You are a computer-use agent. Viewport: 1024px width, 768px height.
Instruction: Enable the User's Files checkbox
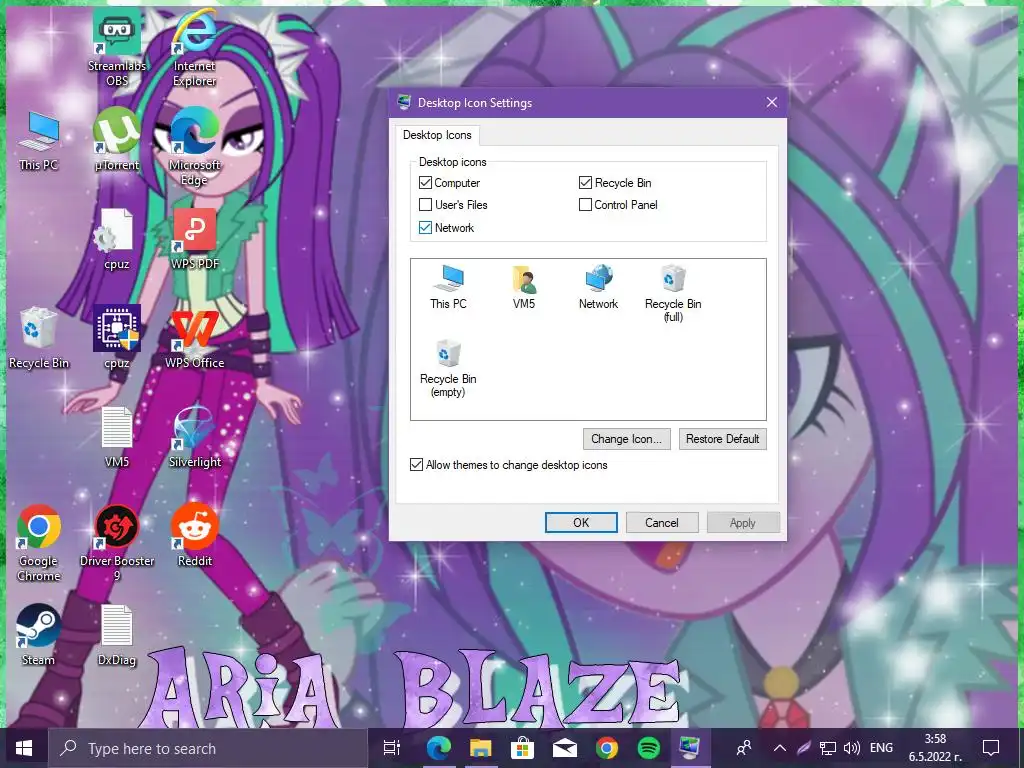[425, 204]
